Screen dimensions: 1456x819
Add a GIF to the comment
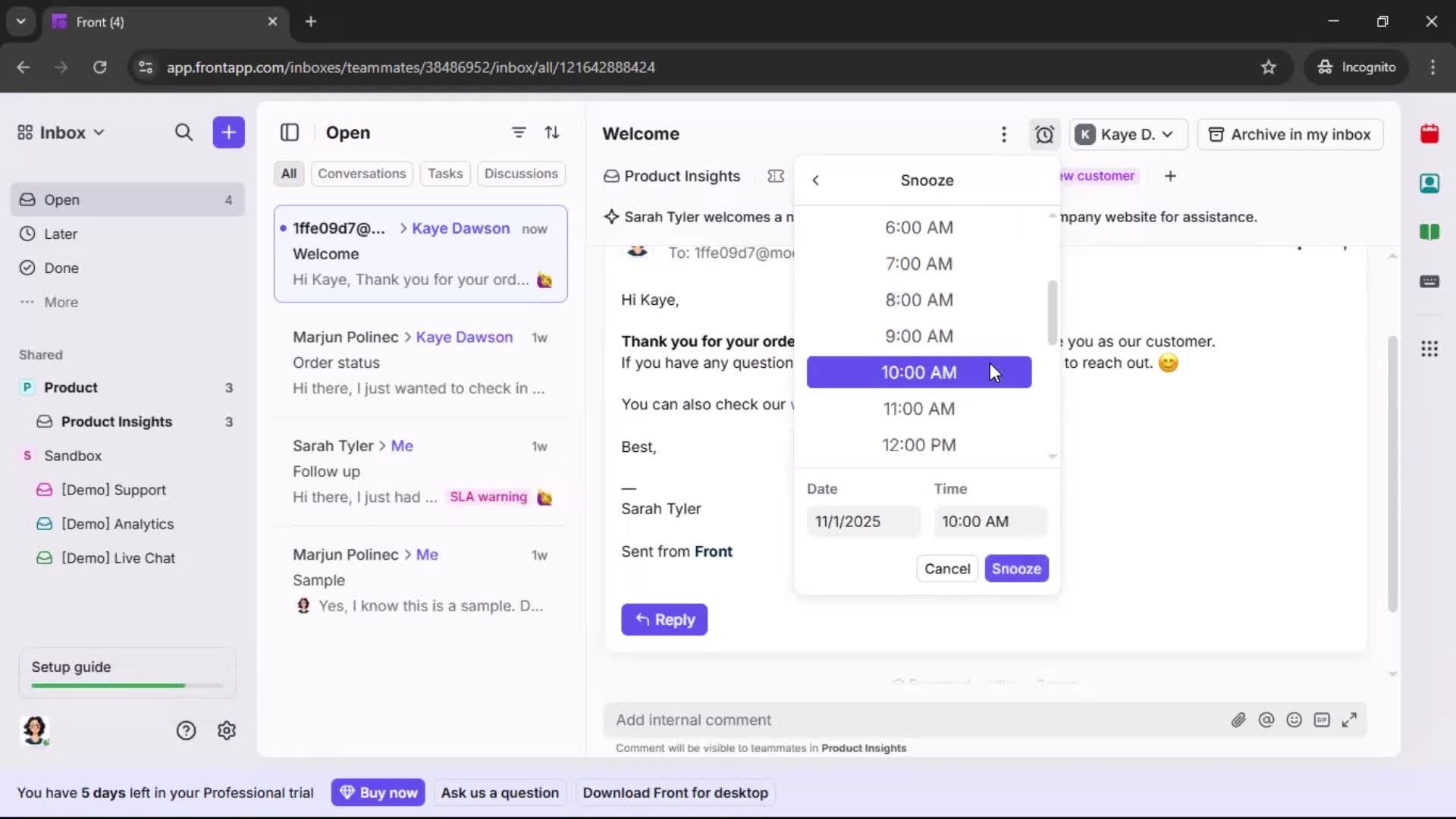point(1322,720)
